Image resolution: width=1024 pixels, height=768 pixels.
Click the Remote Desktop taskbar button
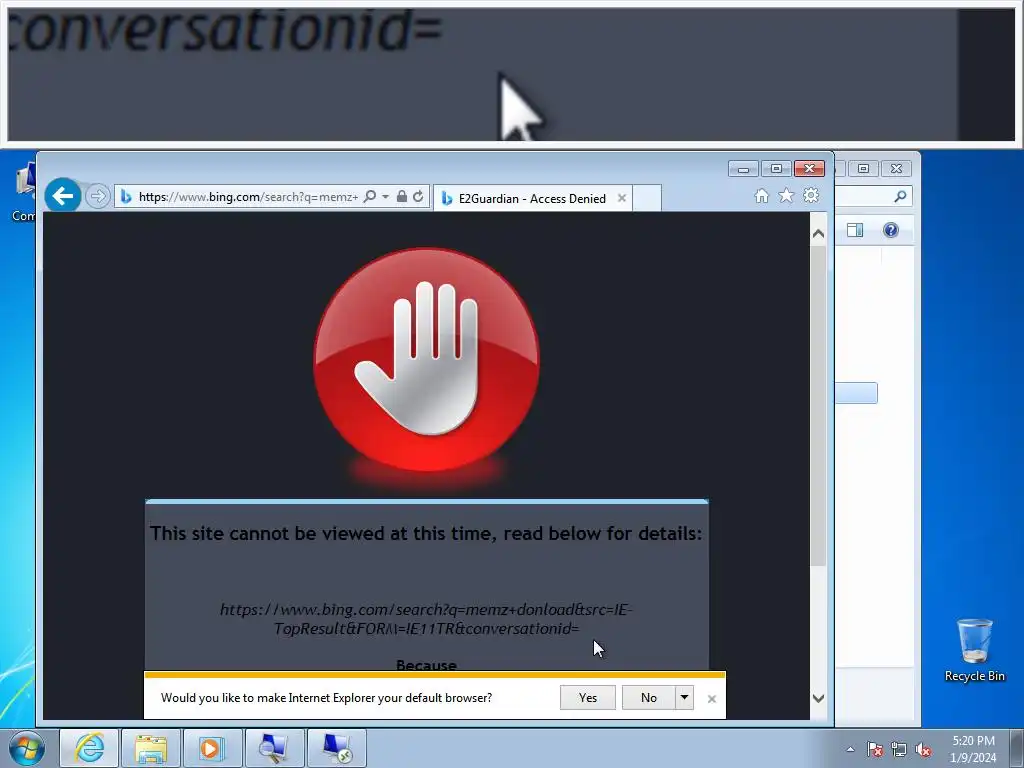tap(336, 748)
